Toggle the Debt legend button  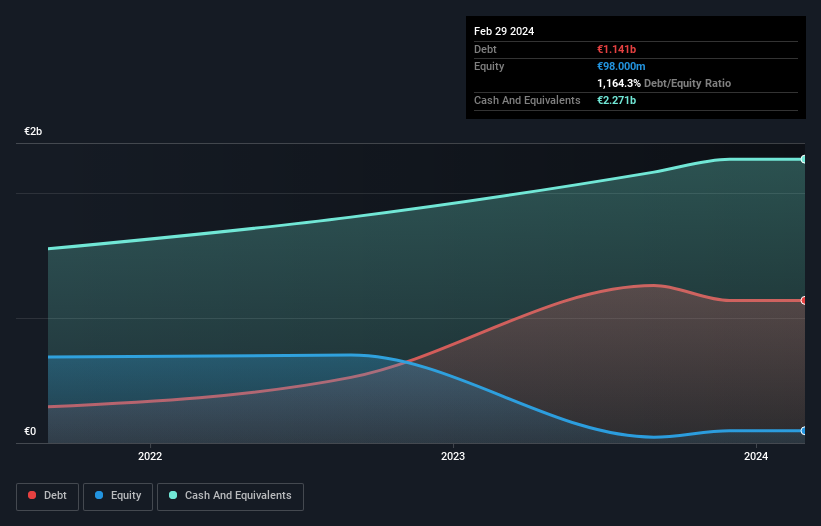click(x=48, y=496)
